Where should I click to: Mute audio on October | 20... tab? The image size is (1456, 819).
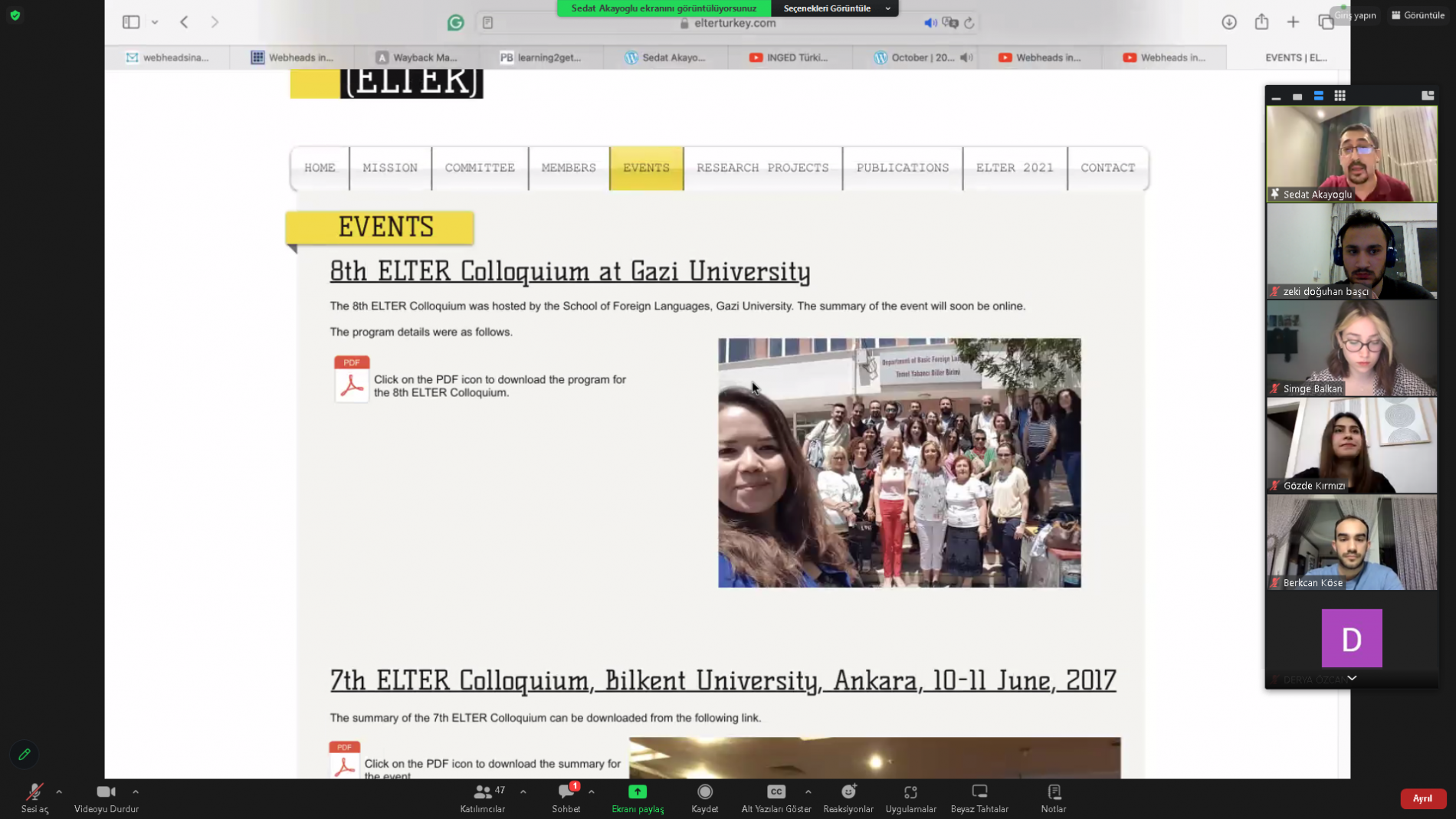tap(967, 57)
